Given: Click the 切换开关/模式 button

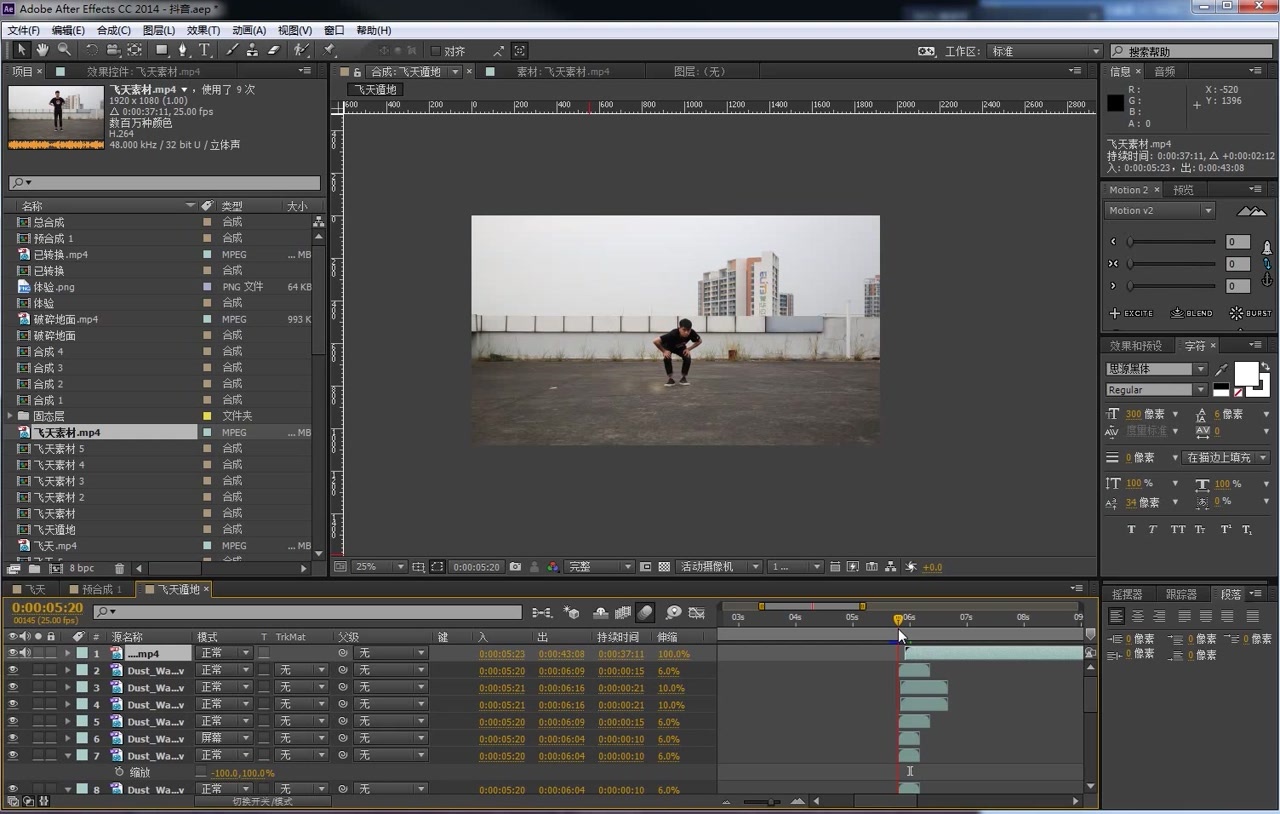Looking at the screenshot, I should (x=263, y=801).
